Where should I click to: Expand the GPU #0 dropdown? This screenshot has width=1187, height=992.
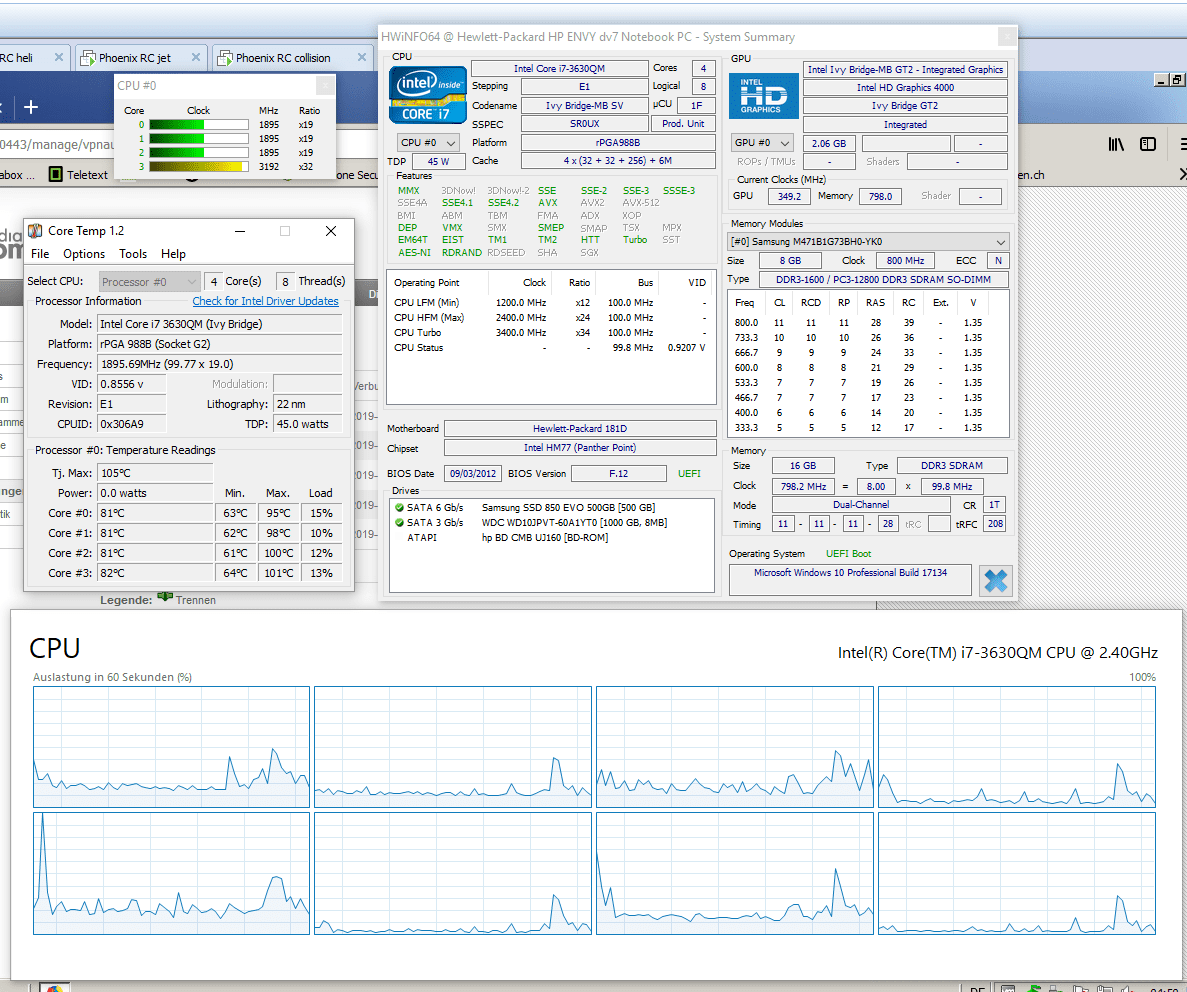pos(762,142)
